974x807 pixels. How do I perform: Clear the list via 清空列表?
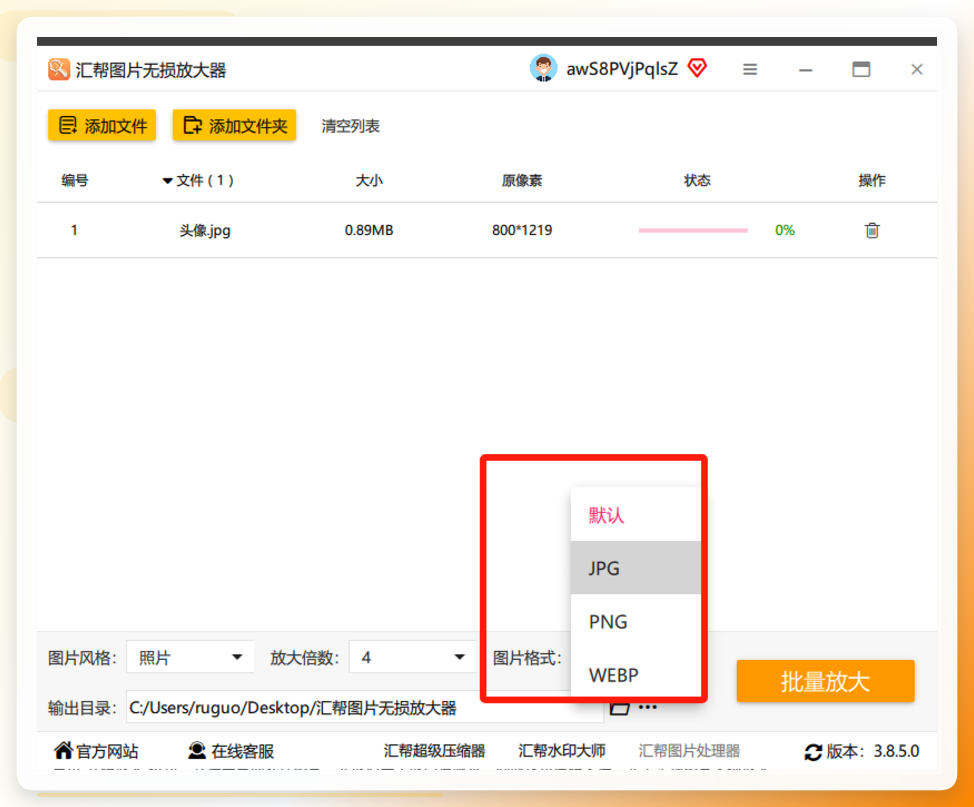(x=350, y=126)
